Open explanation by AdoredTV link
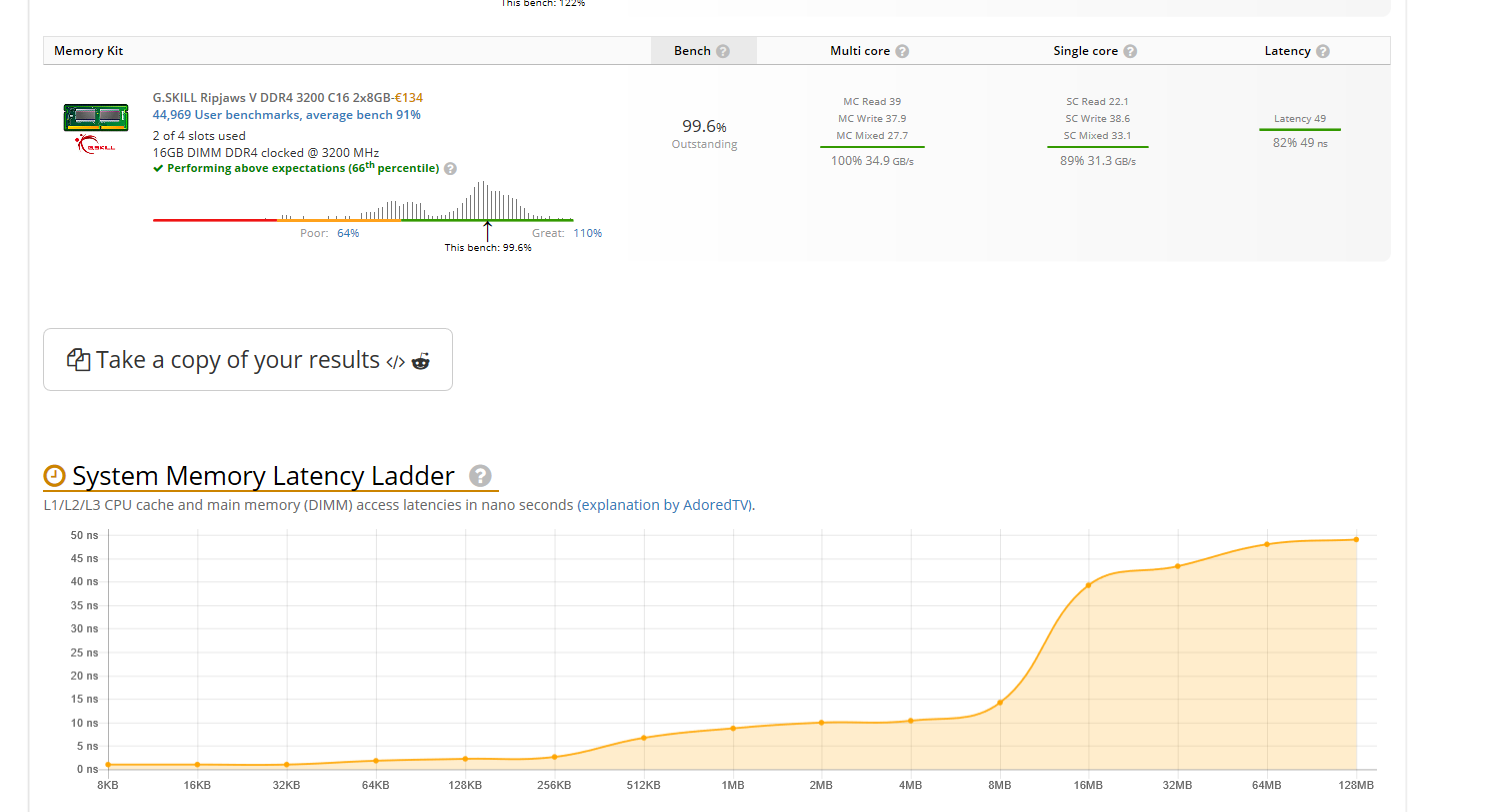 [665, 505]
